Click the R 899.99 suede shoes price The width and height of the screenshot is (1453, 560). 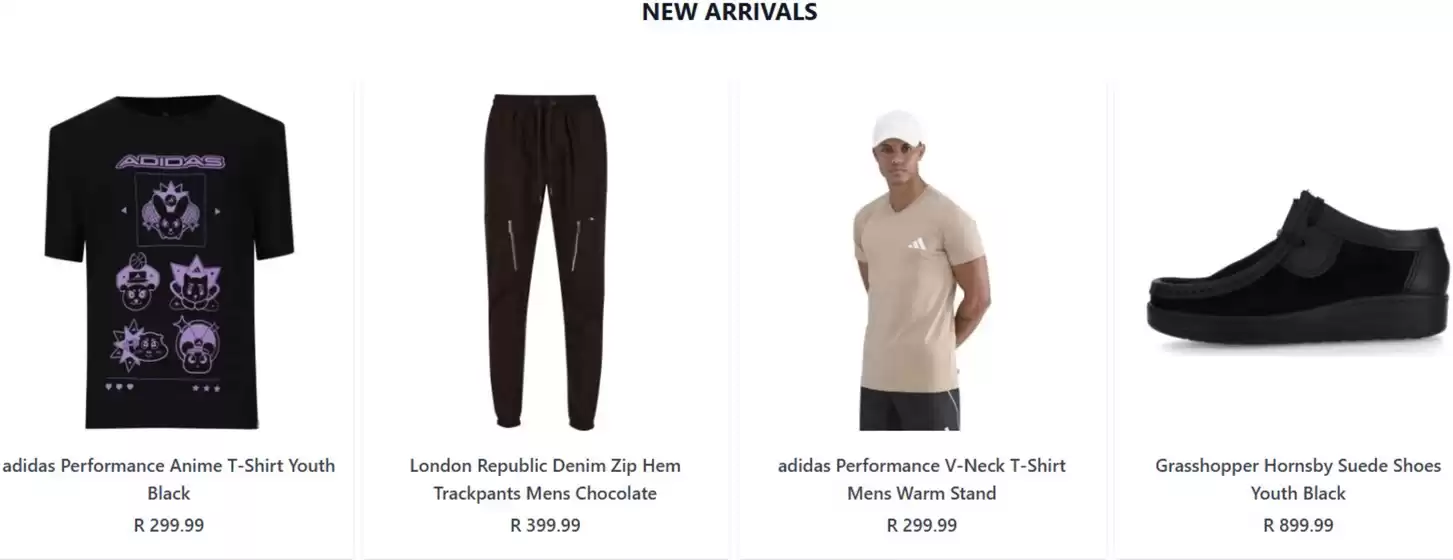[1298, 525]
